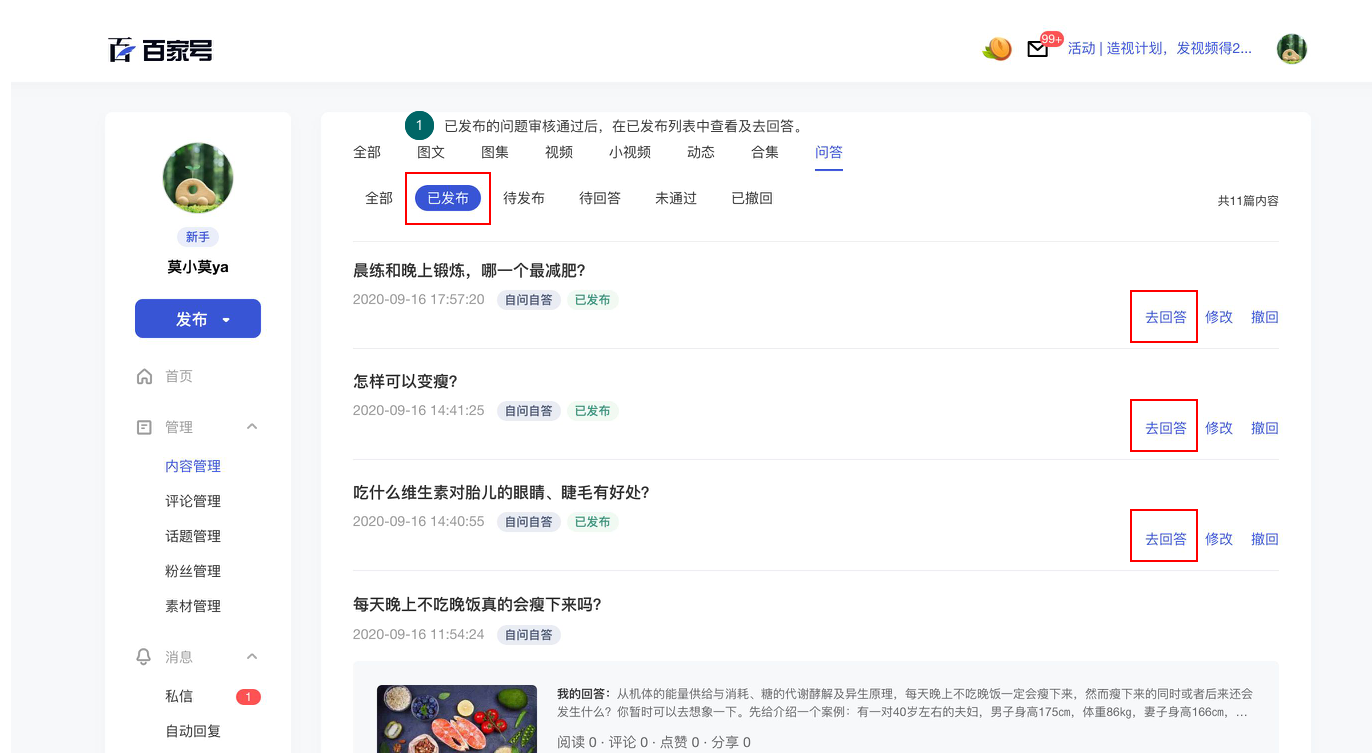
Task: Open 话题管理 in sidebar
Action: (193, 536)
